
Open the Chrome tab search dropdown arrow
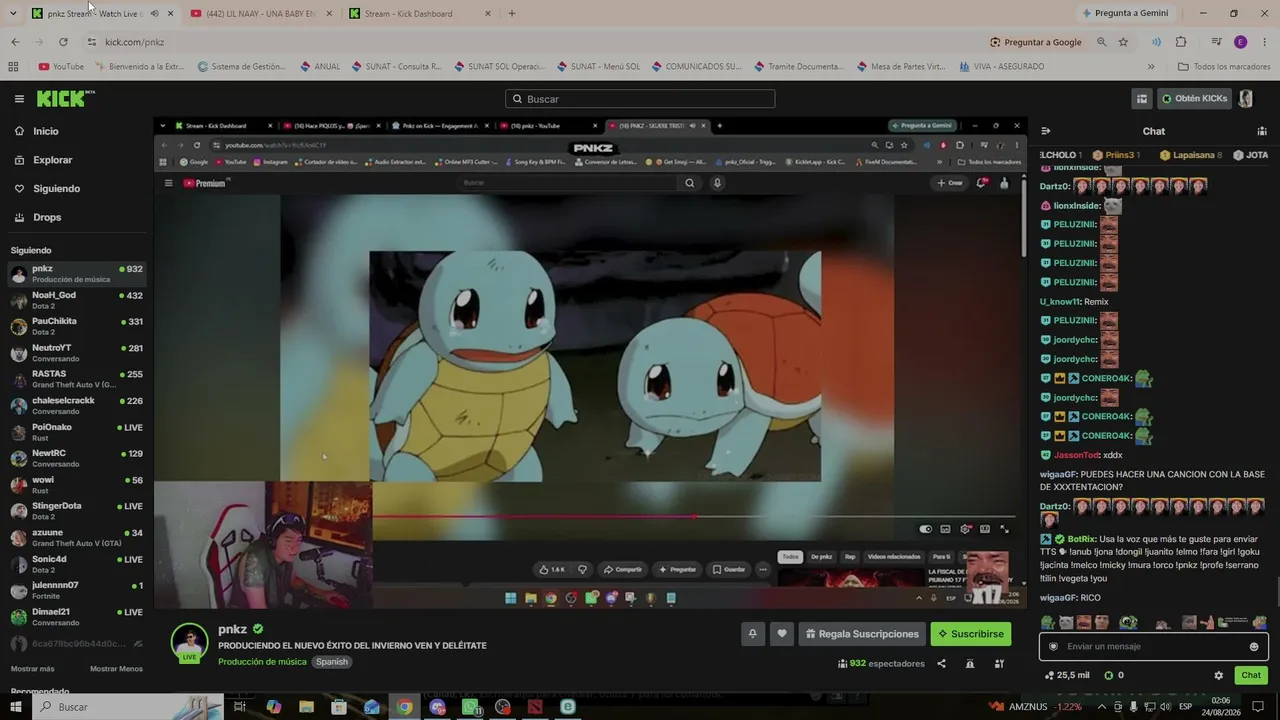[x=13, y=14]
